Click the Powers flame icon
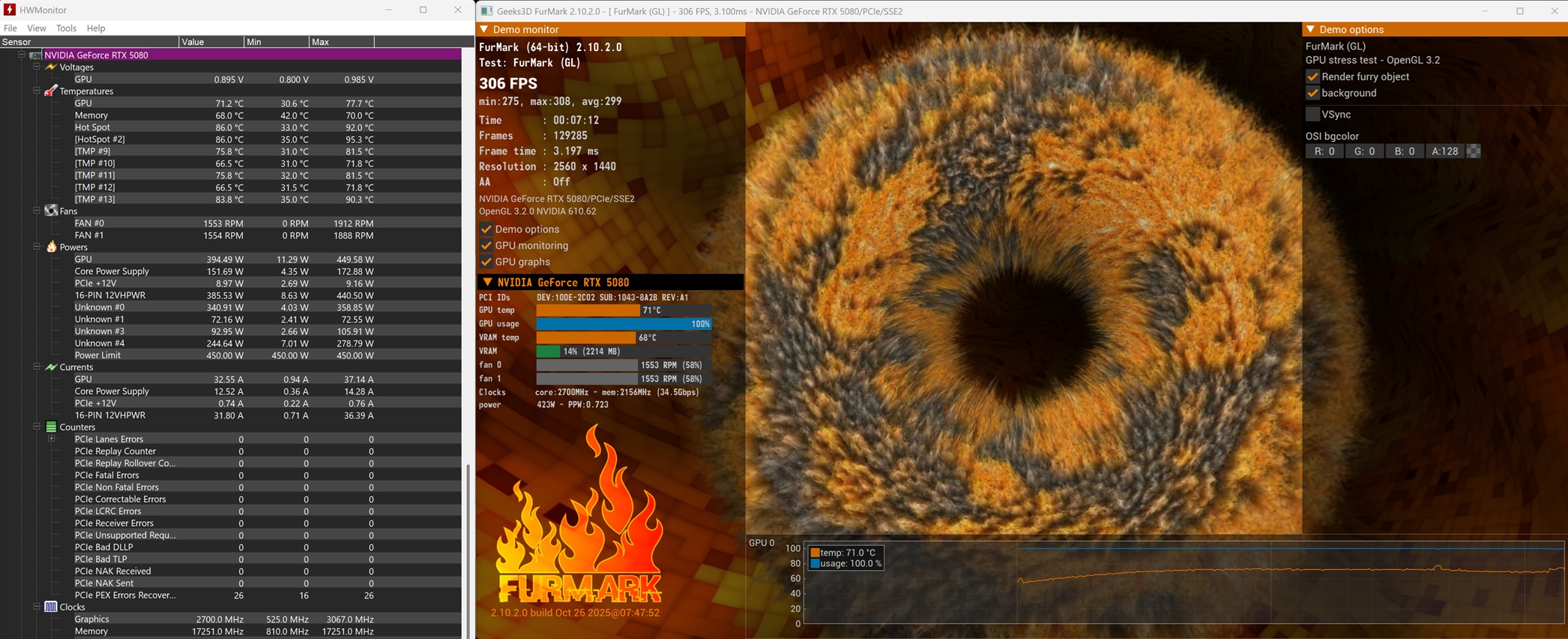 coord(51,247)
